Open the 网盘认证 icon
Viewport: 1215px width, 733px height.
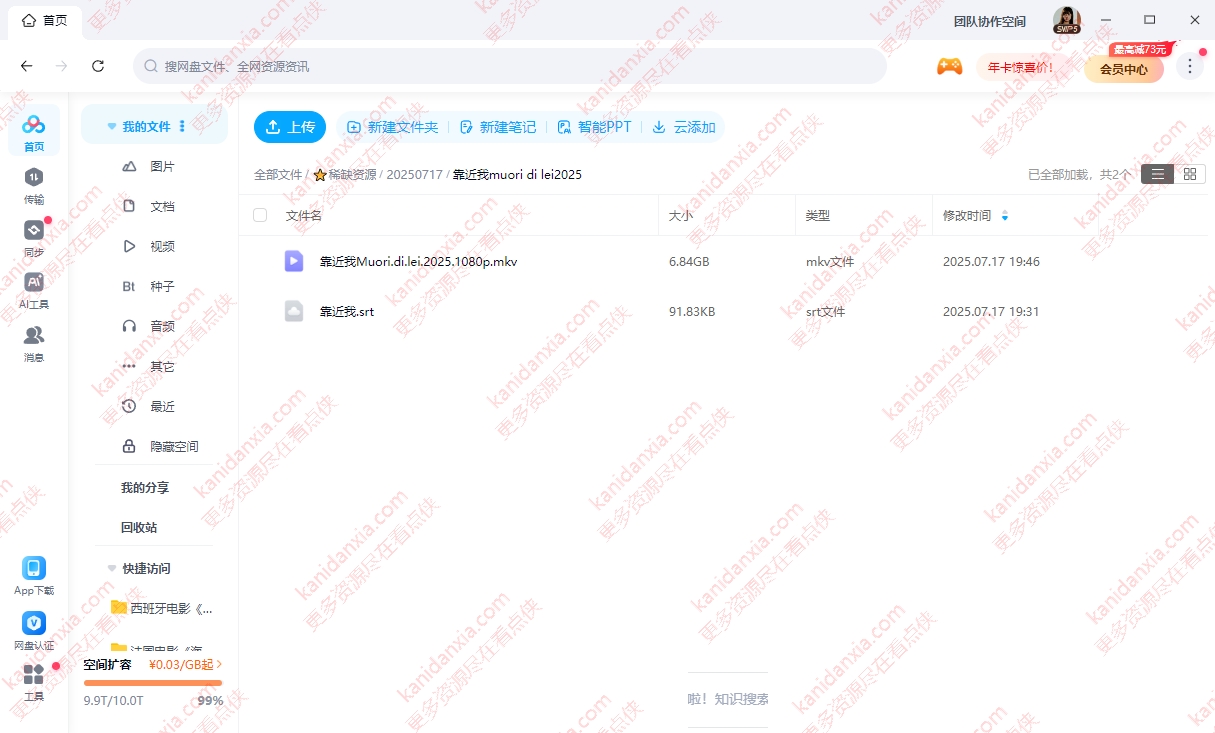(34, 624)
